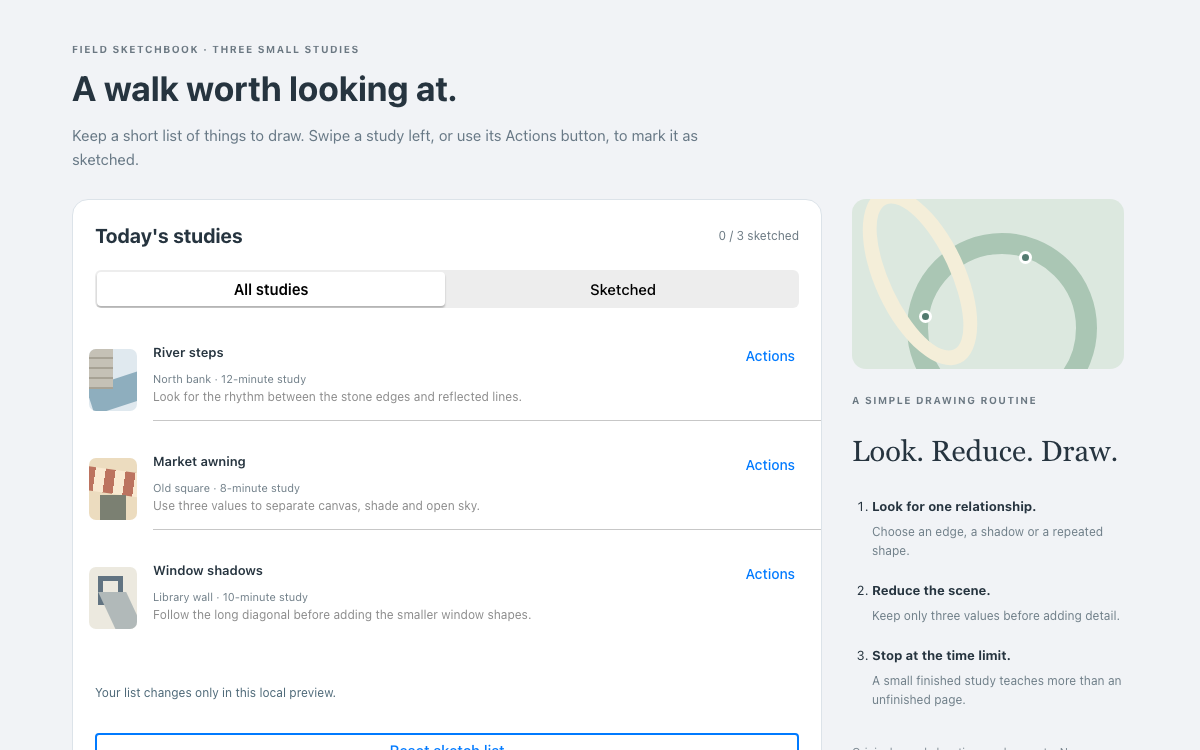Click the Field Sketchbook eyebrow label

pyautogui.click(x=215, y=50)
